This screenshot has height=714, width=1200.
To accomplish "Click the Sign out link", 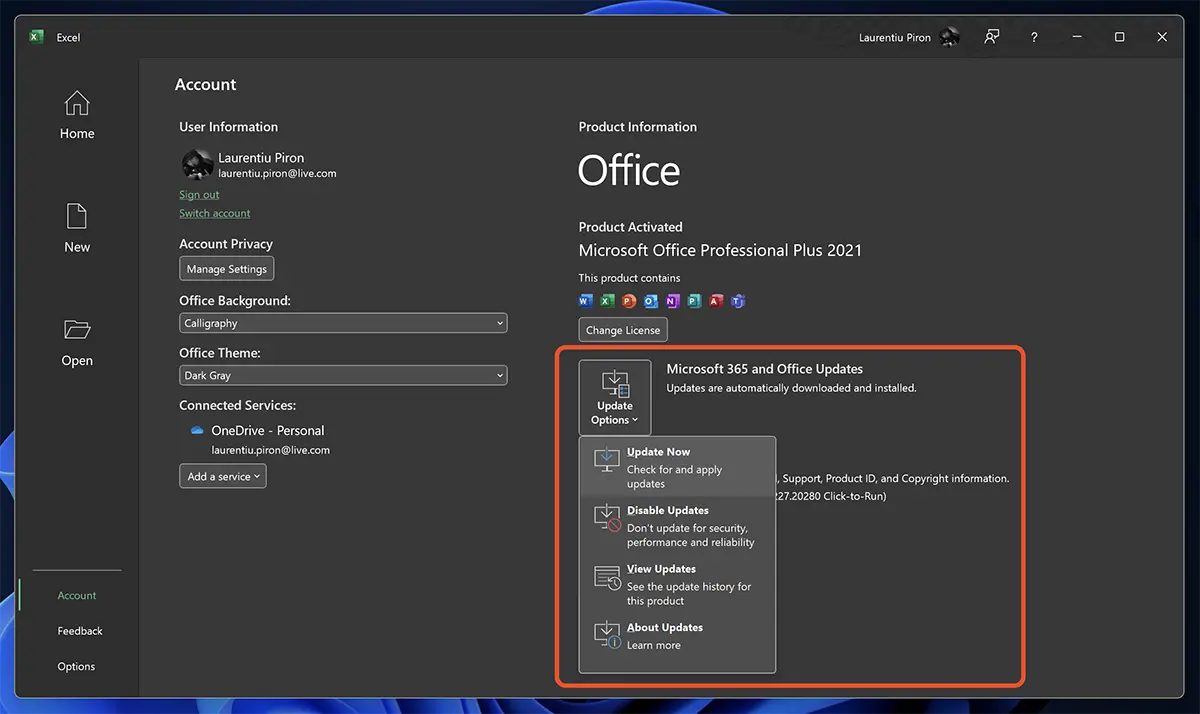I will tap(199, 195).
